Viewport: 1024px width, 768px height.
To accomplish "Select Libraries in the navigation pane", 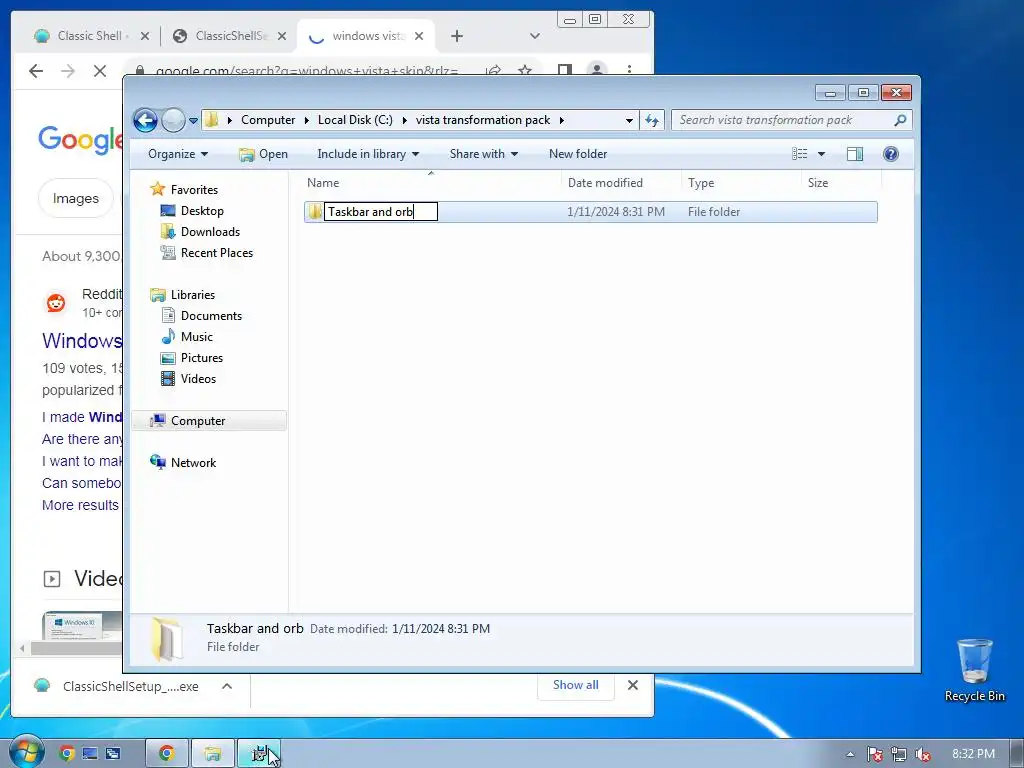I will 193,295.
